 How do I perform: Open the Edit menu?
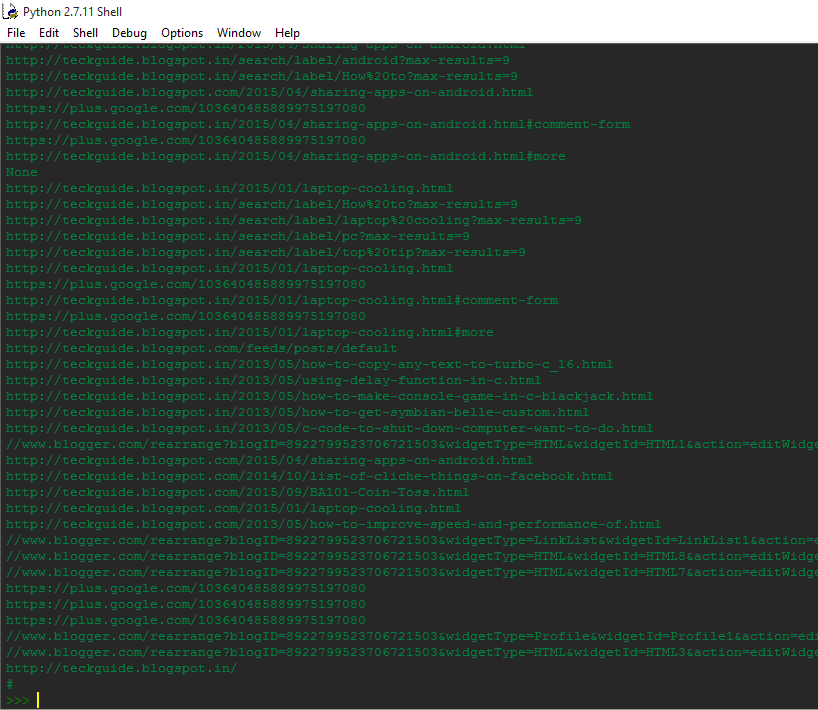(x=49, y=33)
